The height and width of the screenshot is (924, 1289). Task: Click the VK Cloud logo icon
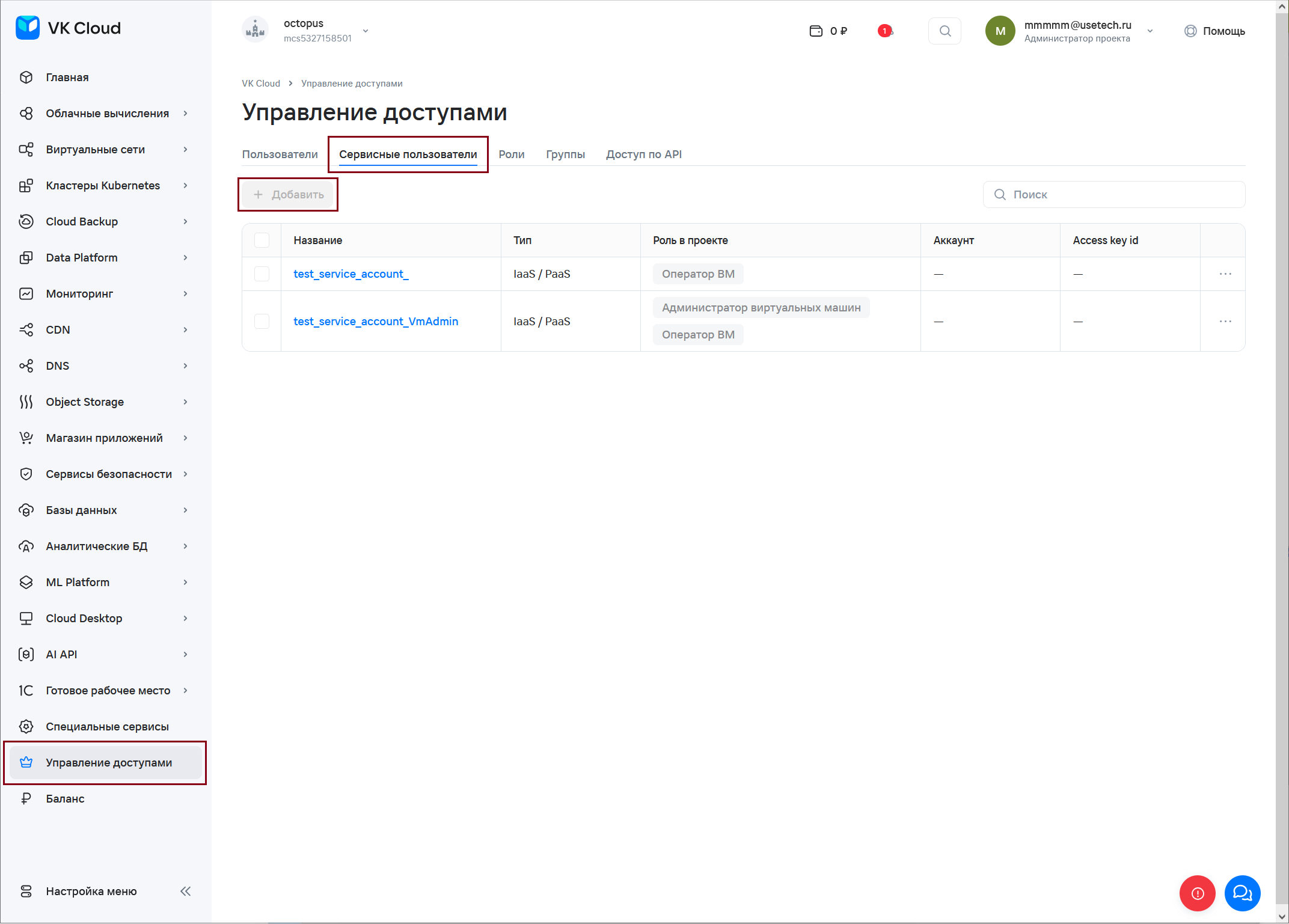coord(28,28)
